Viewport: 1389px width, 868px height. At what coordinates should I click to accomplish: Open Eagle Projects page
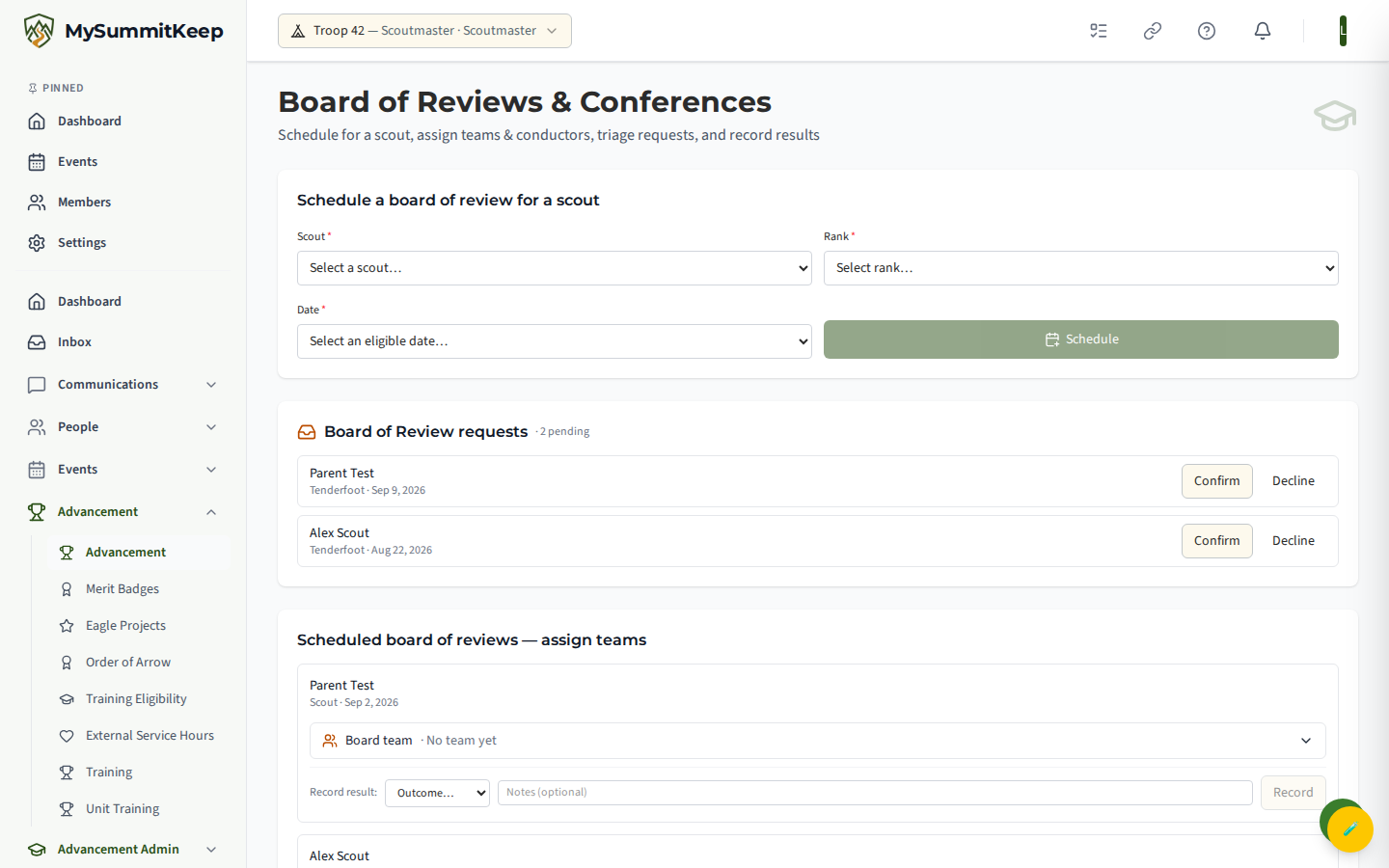[x=139, y=626]
